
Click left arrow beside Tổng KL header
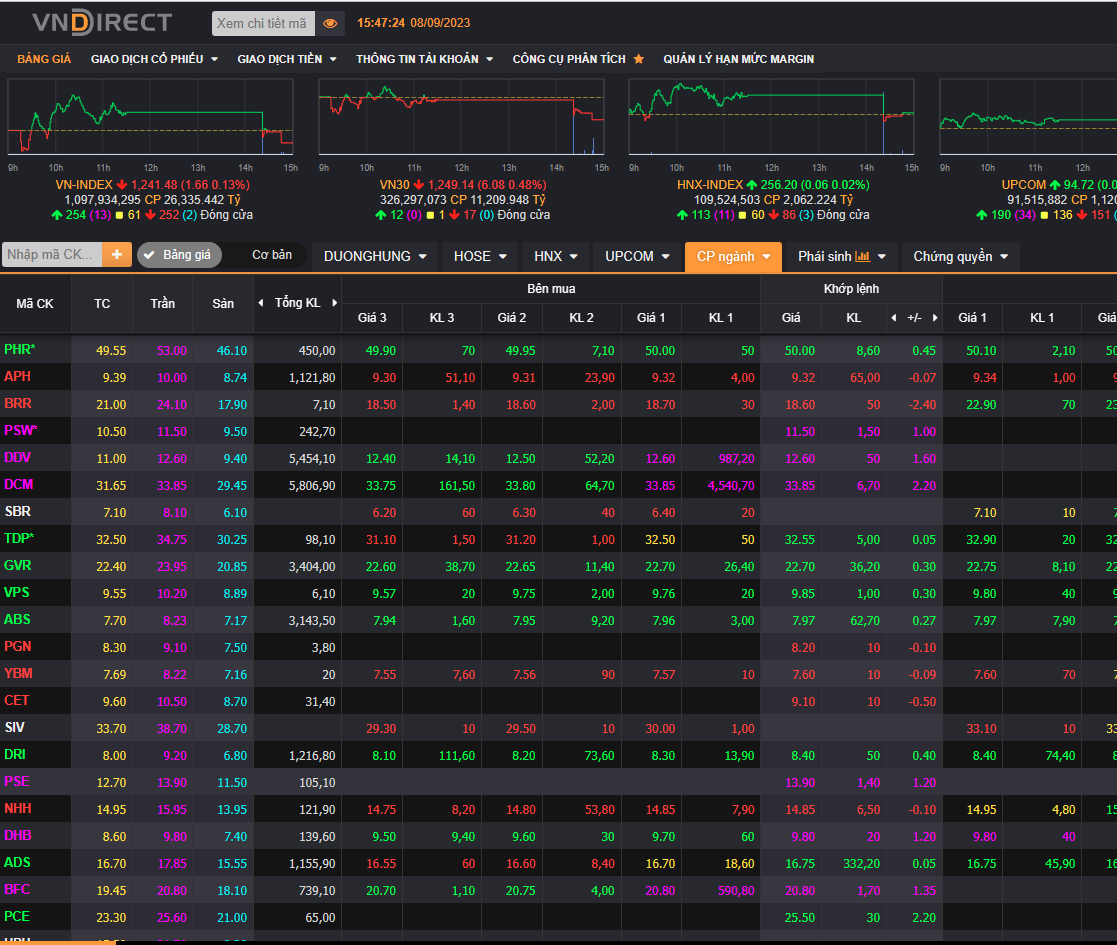tap(262, 303)
